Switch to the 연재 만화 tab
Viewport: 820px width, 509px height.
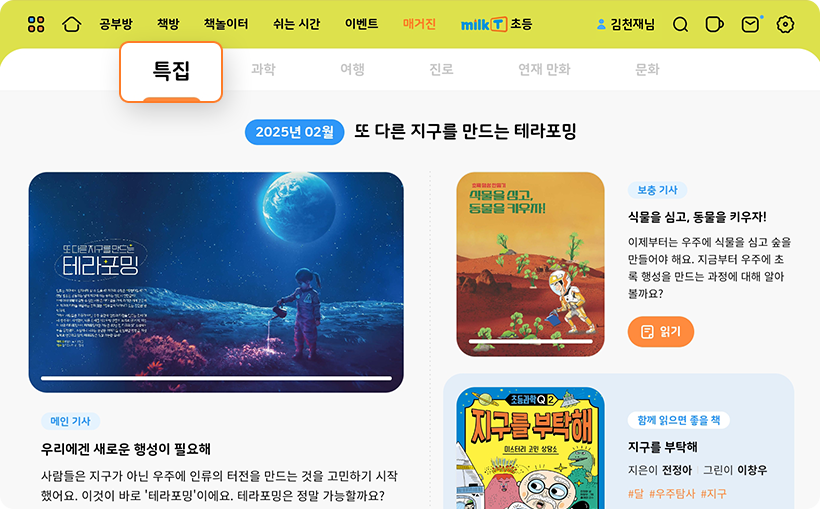[x=544, y=69]
